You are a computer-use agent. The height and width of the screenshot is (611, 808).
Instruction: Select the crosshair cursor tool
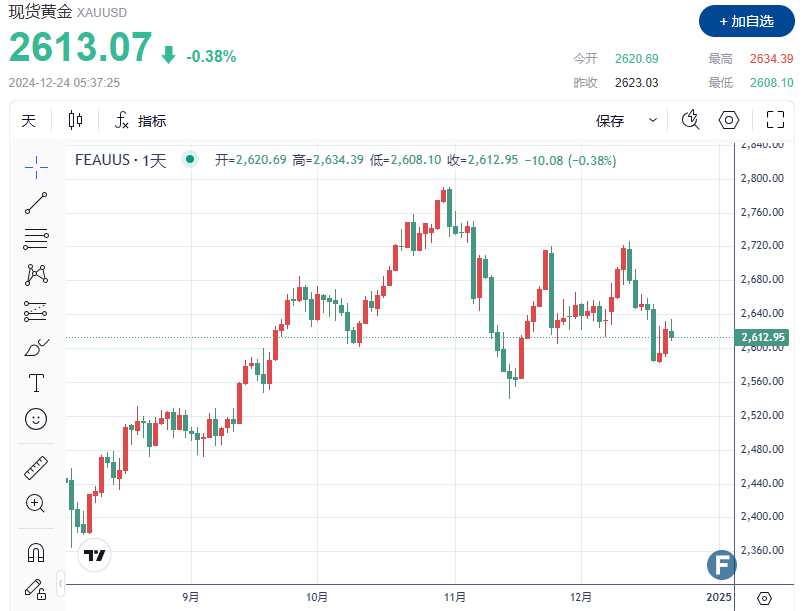click(x=36, y=167)
